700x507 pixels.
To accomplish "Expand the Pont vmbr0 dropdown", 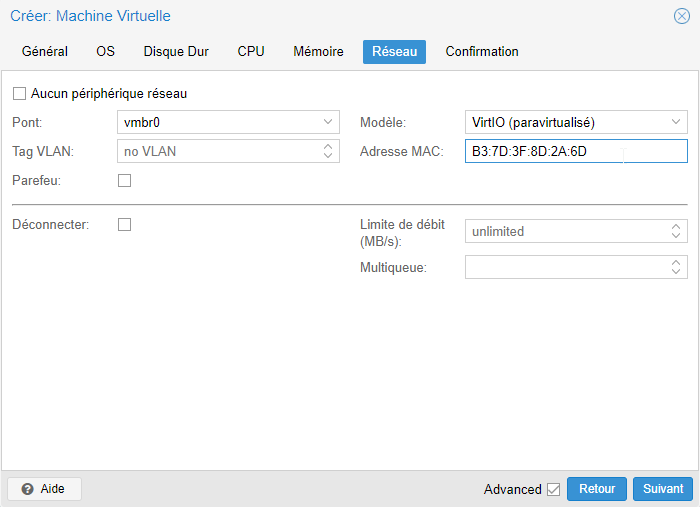I will point(328,122).
